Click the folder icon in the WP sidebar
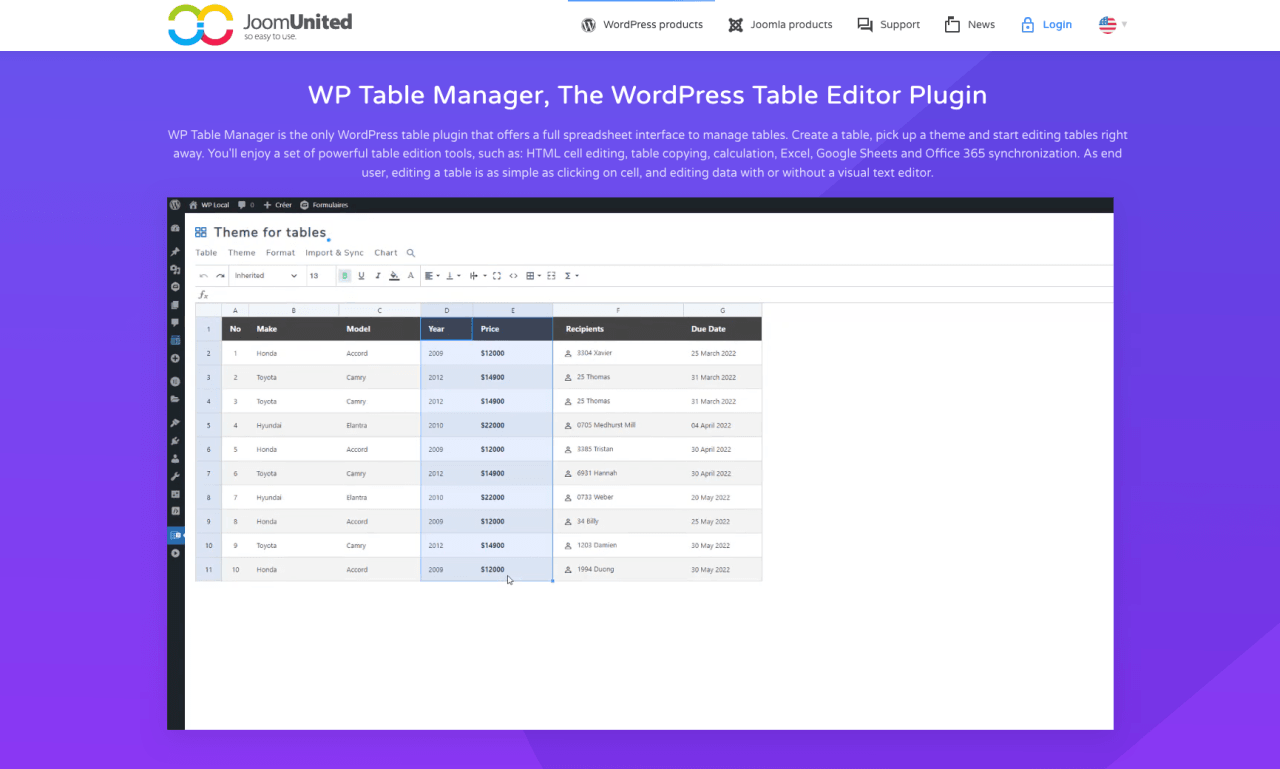This screenshot has height=769, width=1280. pos(175,399)
